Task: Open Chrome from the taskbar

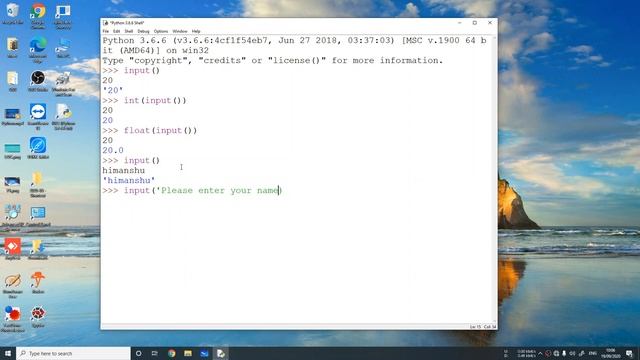Action: click(x=171, y=353)
